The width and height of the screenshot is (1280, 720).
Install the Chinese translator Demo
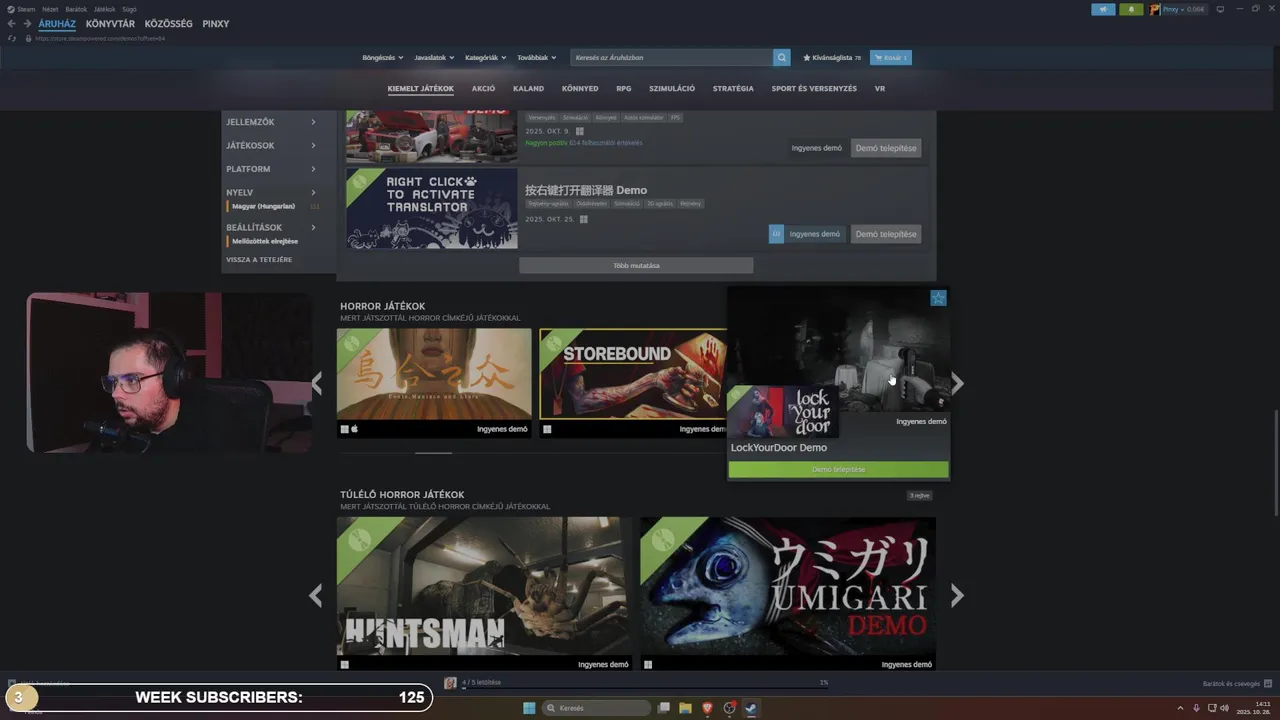[886, 234]
